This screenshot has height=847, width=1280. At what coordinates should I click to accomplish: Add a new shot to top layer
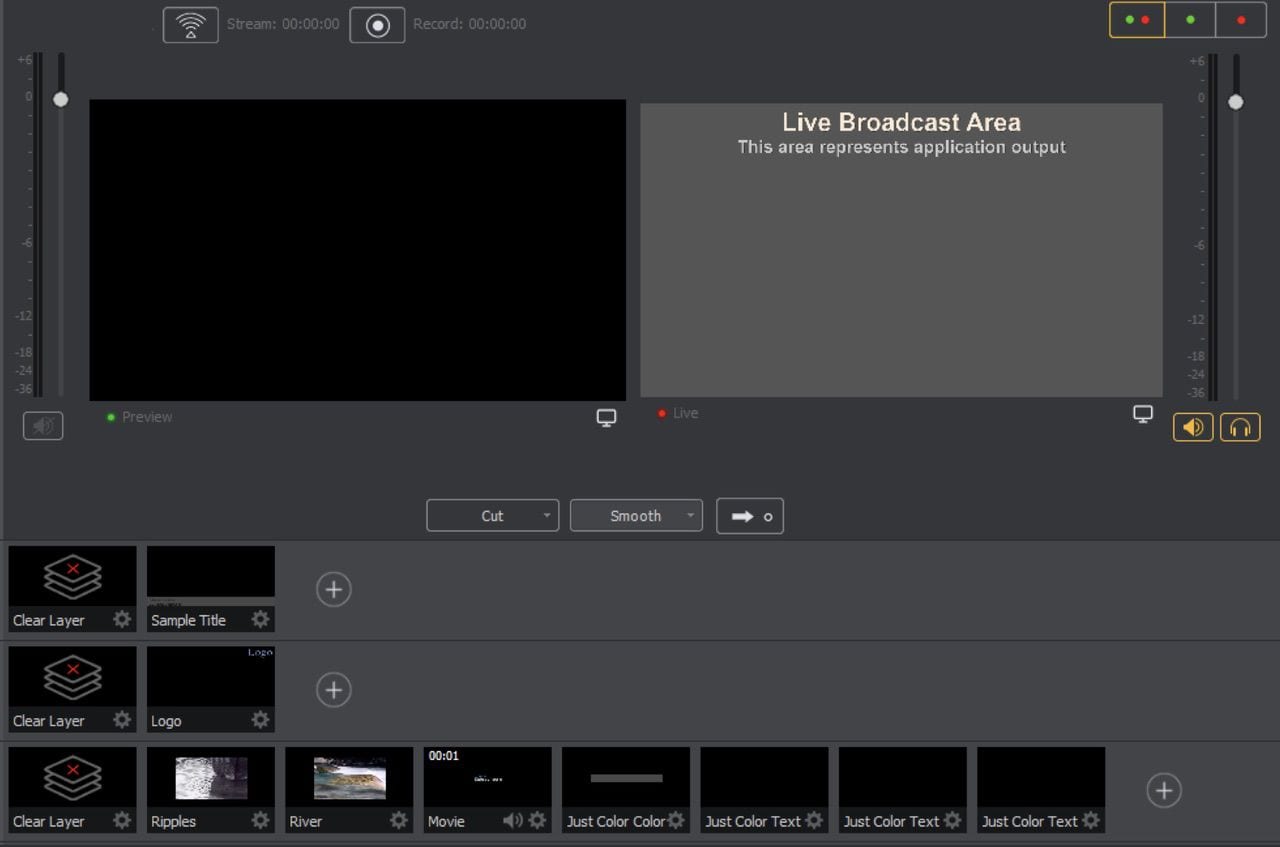point(333,589)
